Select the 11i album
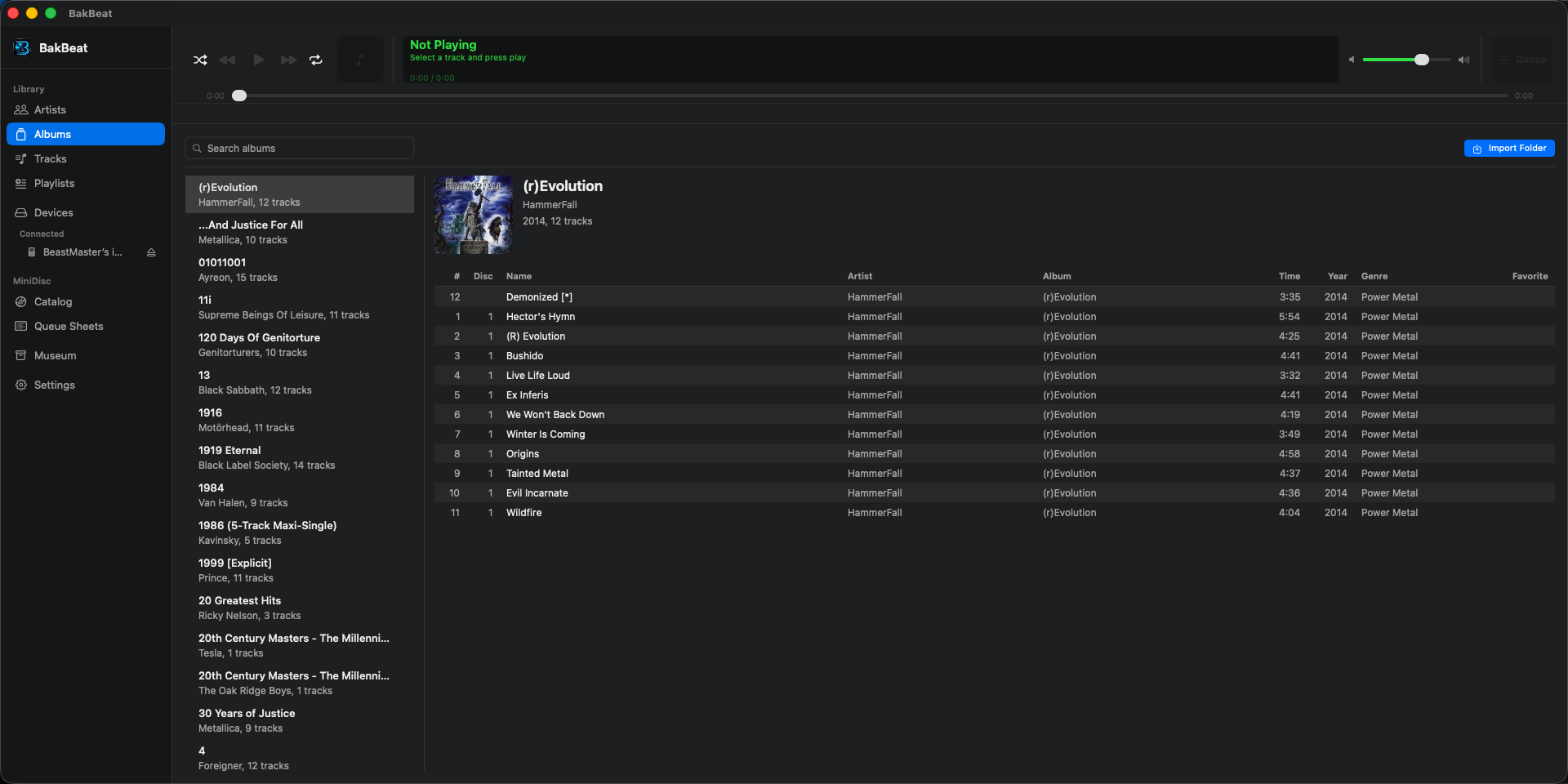This screenshot has width=1568, height=784. (300, 307)
